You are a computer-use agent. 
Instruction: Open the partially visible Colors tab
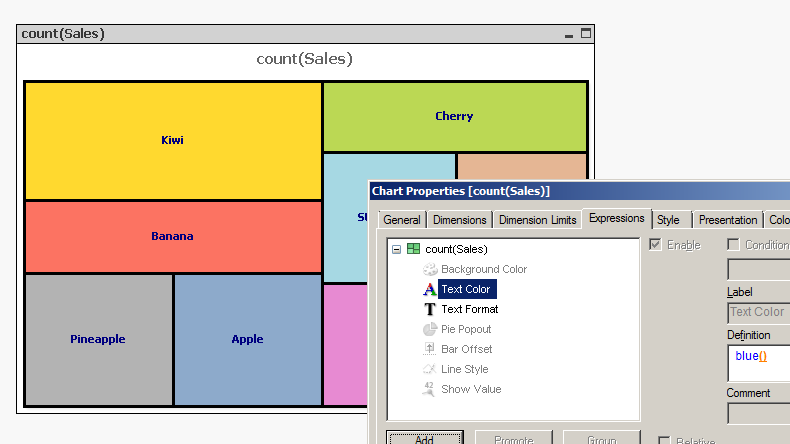tap(777, 220)
